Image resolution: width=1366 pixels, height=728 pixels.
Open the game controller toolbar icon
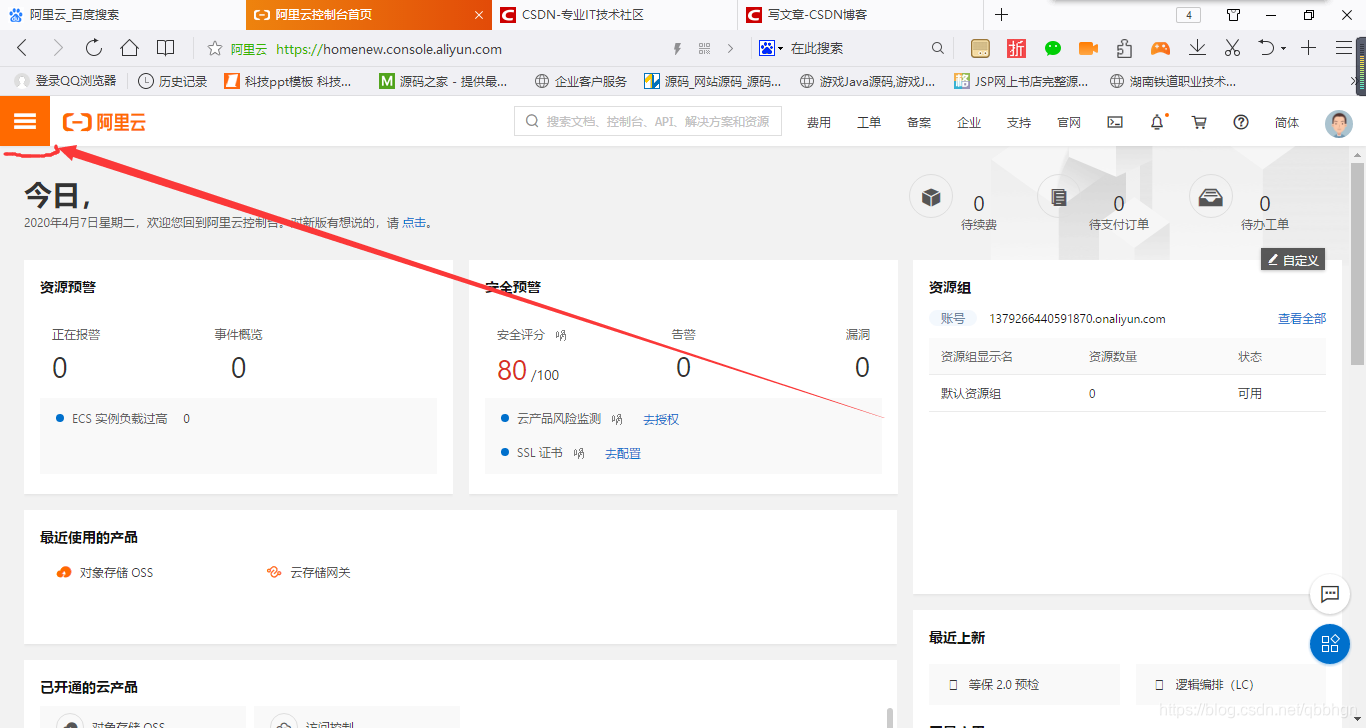click(1160, 48)
